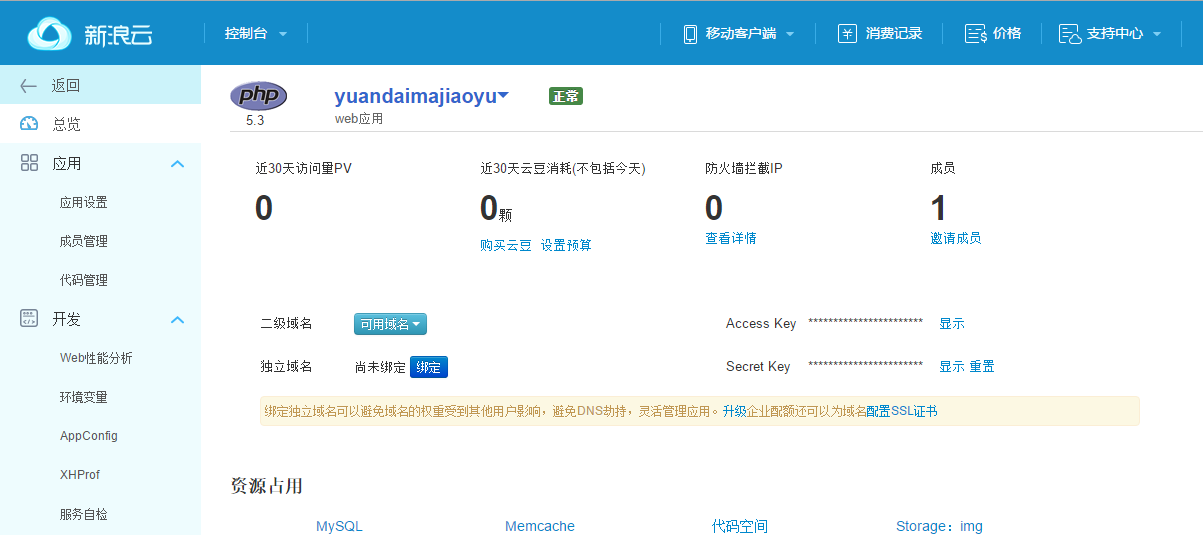
Task: Click the Memcache resource link
Action: tap(540, 526)
